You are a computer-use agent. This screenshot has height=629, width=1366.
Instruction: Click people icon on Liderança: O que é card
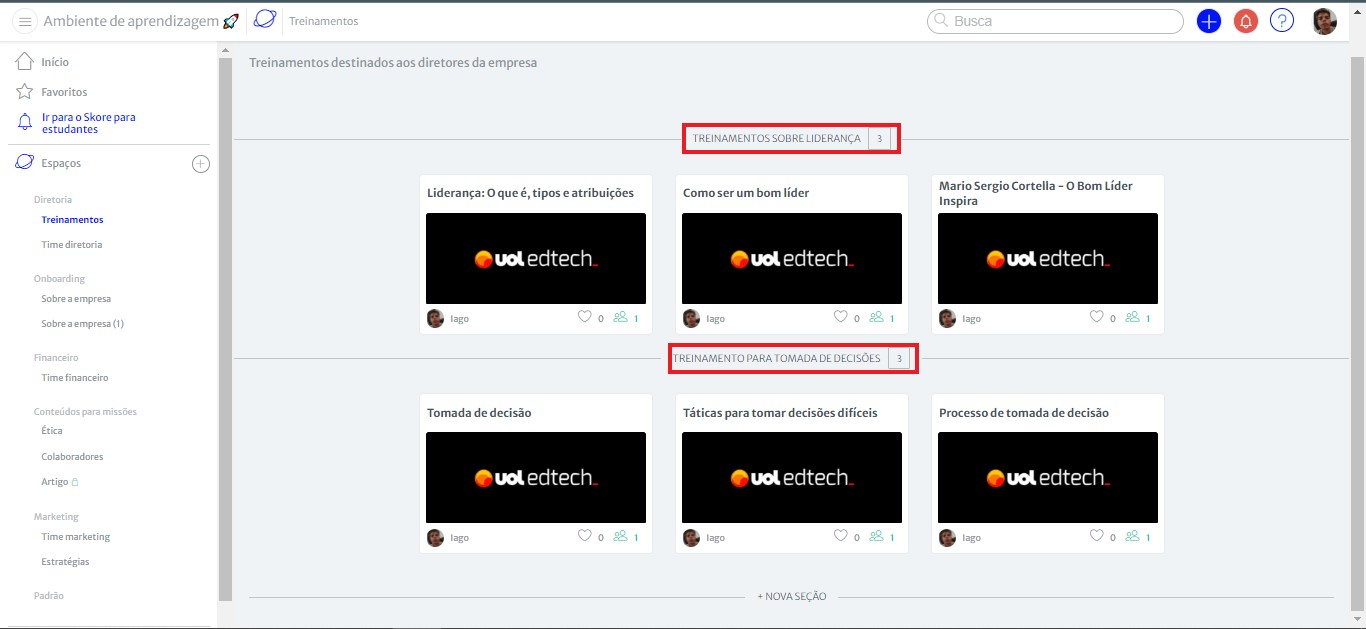[621, 317]
